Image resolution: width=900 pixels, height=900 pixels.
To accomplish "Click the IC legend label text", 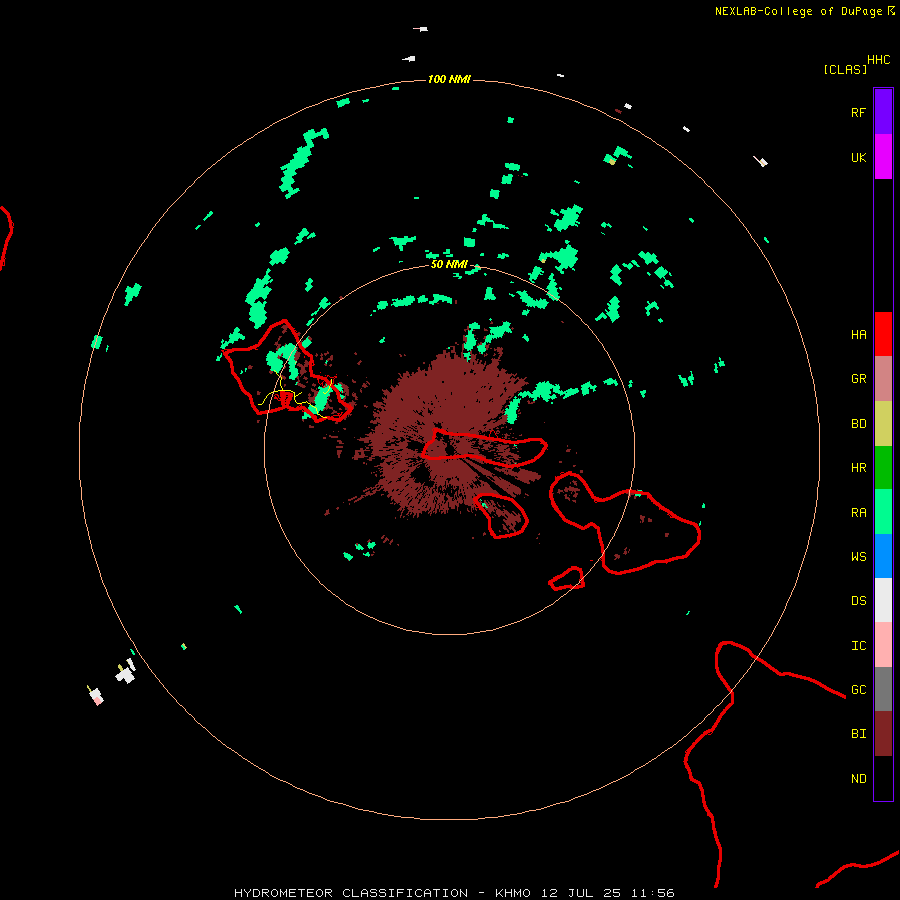I will [859, 646].
